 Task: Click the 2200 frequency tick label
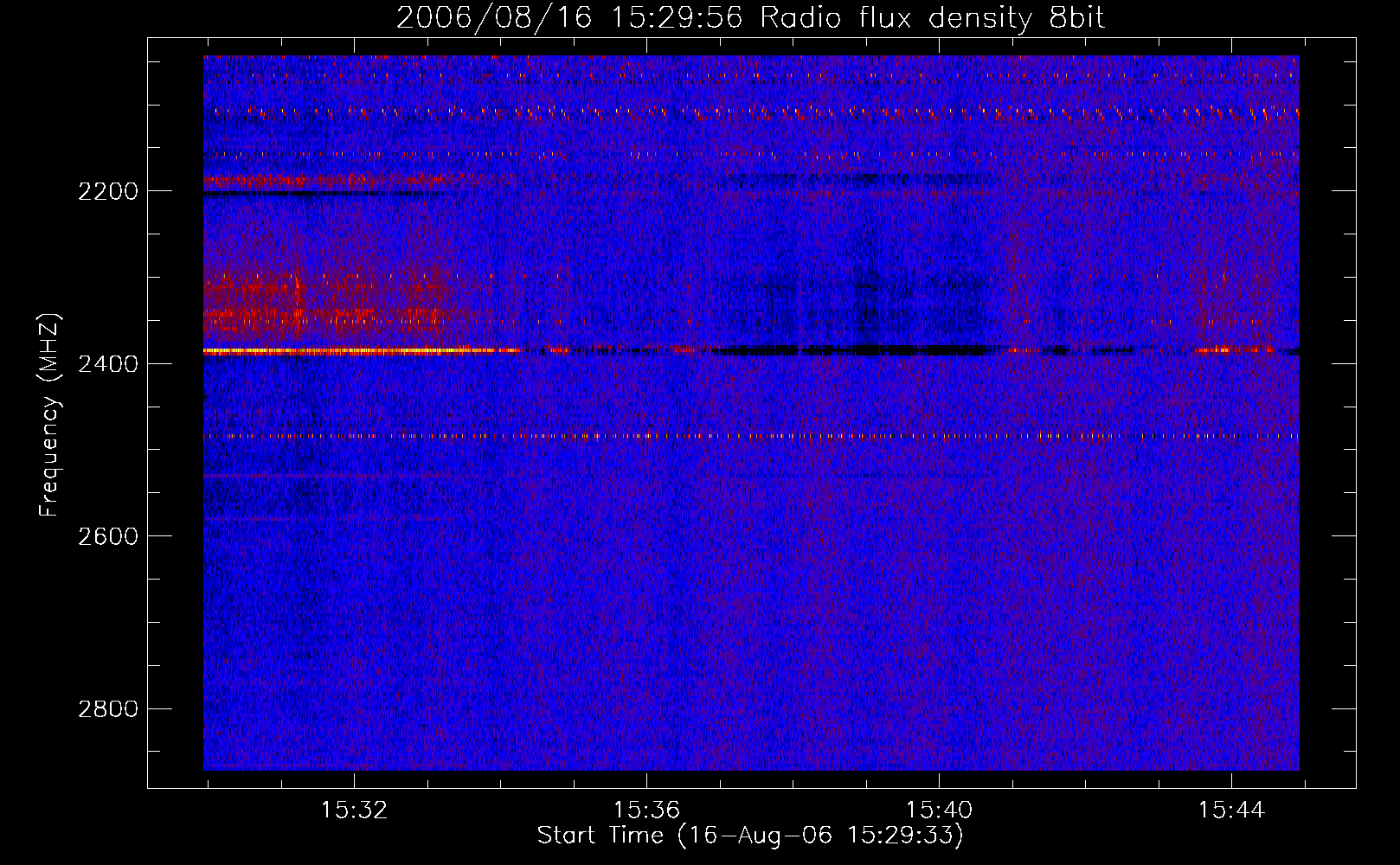tap(108, 191)
